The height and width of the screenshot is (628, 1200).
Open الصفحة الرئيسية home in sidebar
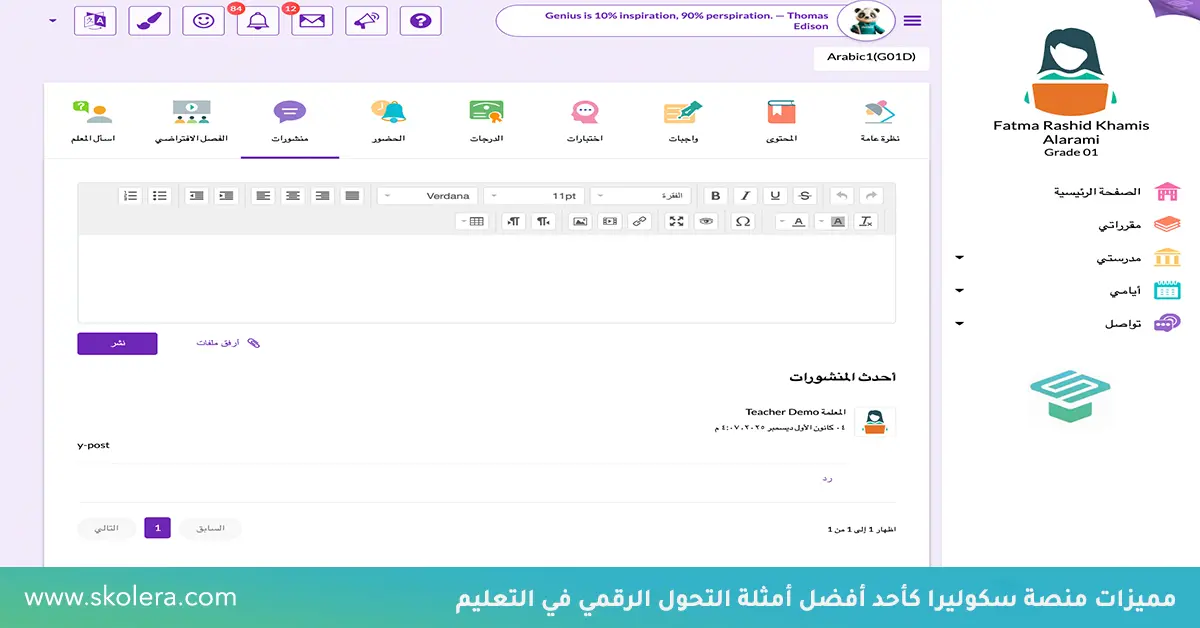1117,191
